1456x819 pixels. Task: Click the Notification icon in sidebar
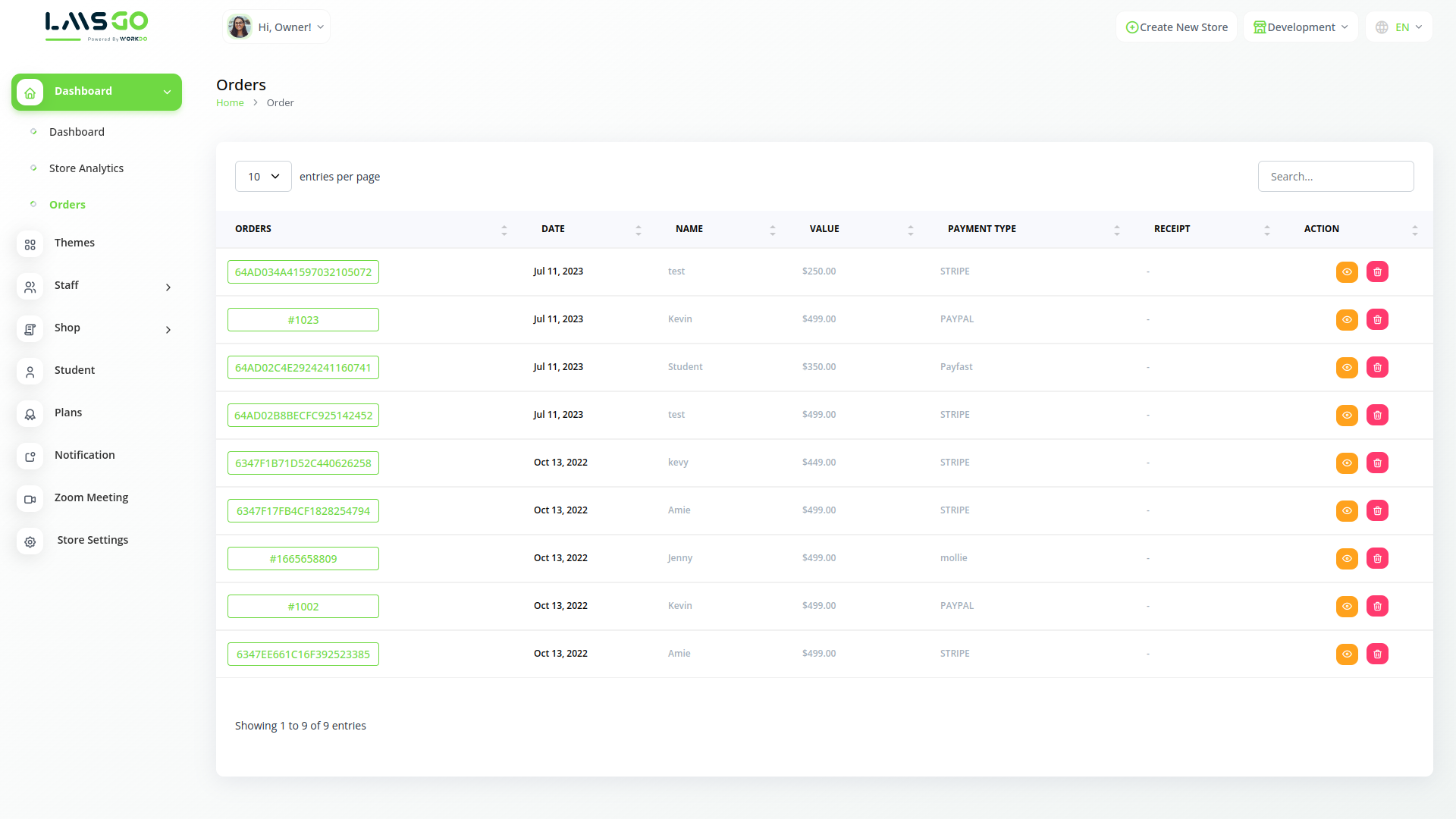pyautogui.click(x=30, y=457)
